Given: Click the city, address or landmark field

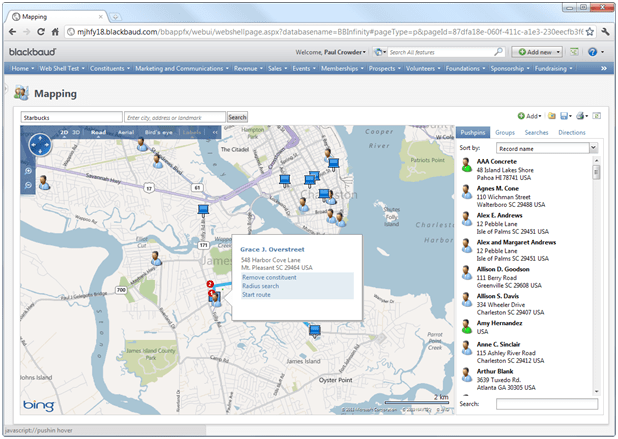Looking at the screenshot, I should 175,117.
